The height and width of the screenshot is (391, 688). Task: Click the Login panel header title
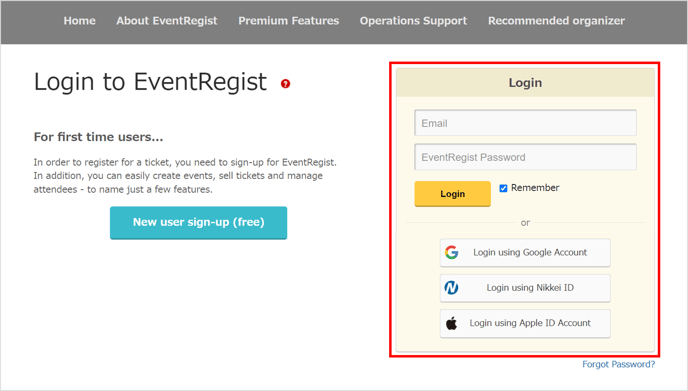525,83
